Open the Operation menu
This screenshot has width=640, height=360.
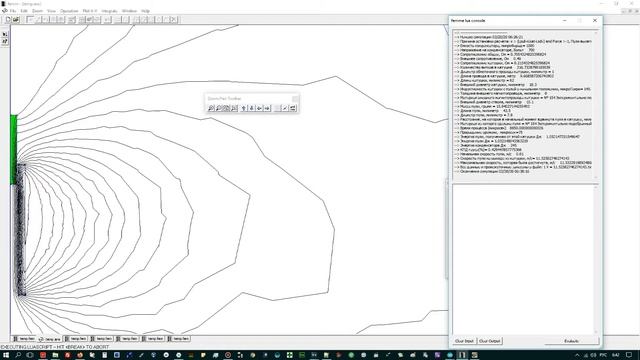point(69,11)
